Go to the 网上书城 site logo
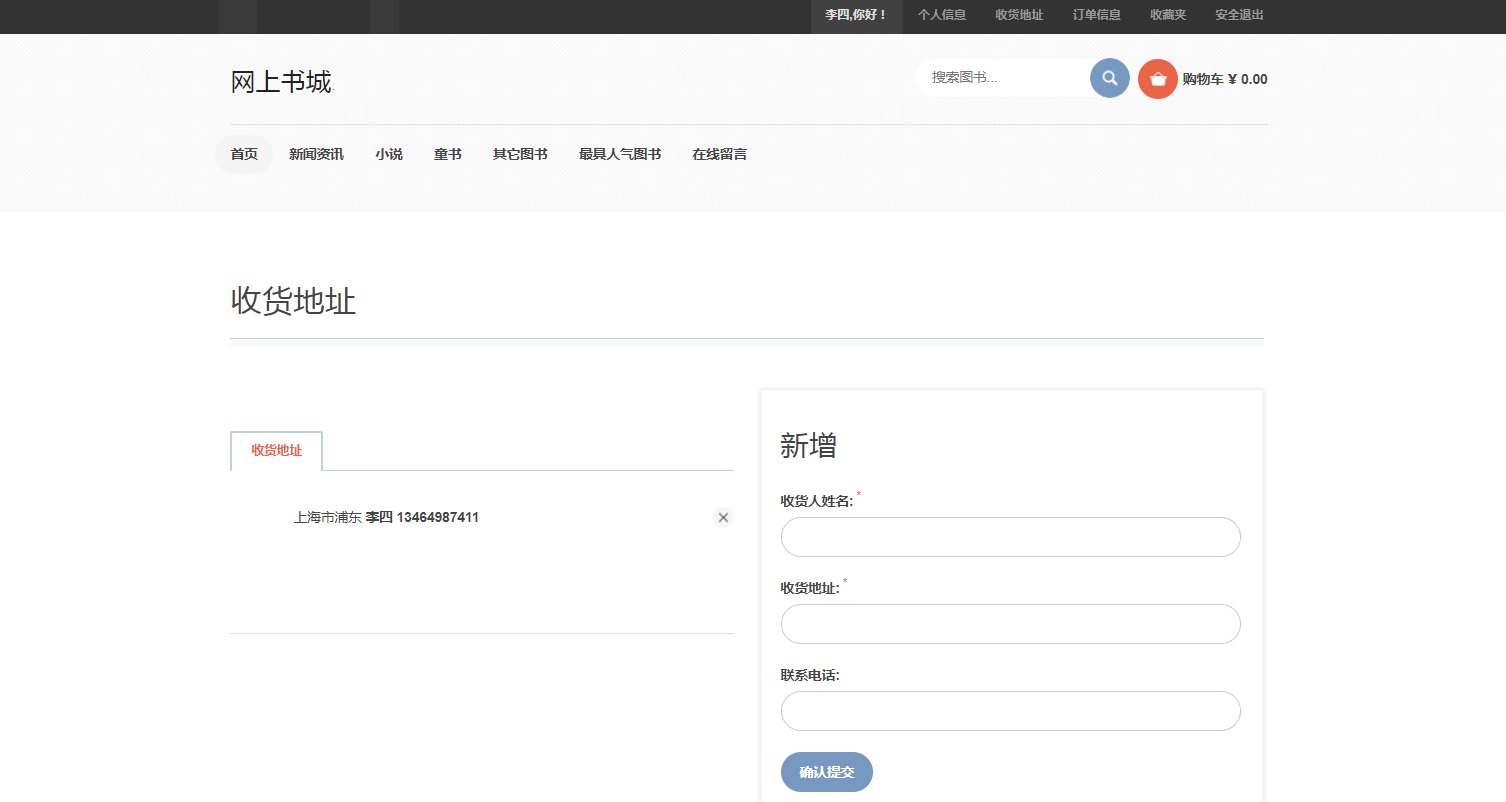The height and width of the screenshot is (802, 1506). (281, 82)
